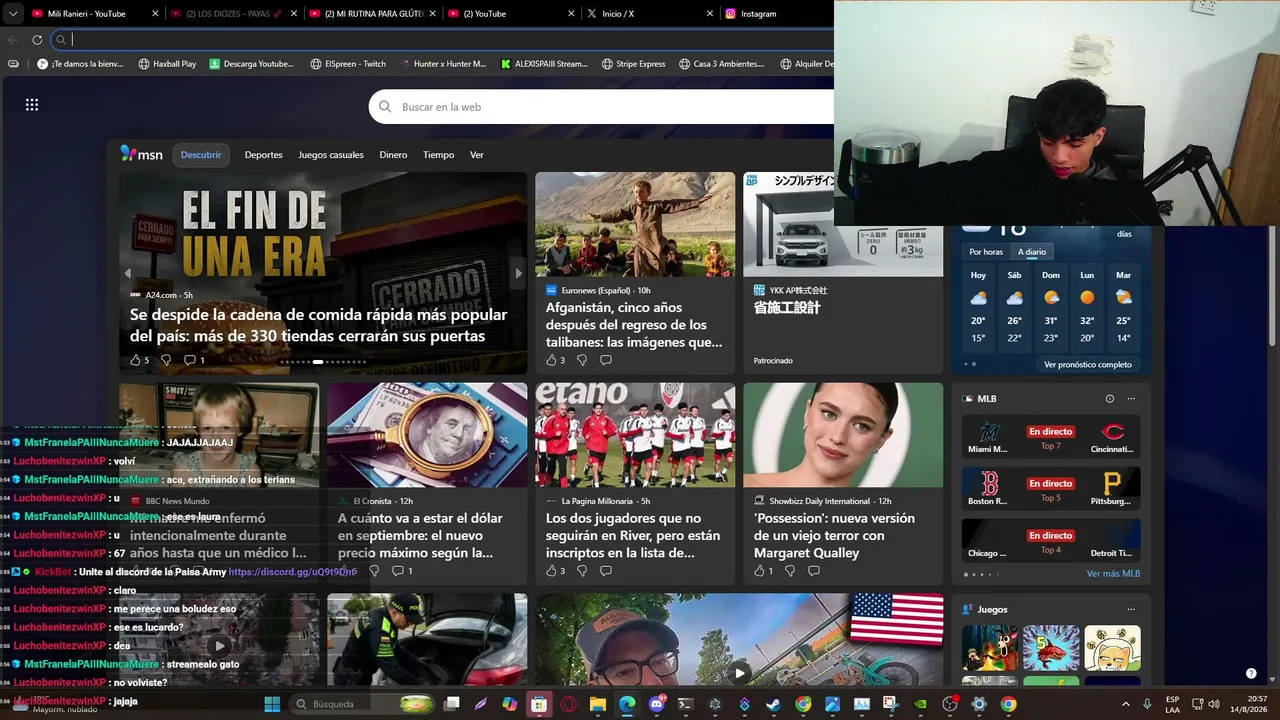Switch to the Instagram tab
1280x720 pixels.
pos(775,14)
